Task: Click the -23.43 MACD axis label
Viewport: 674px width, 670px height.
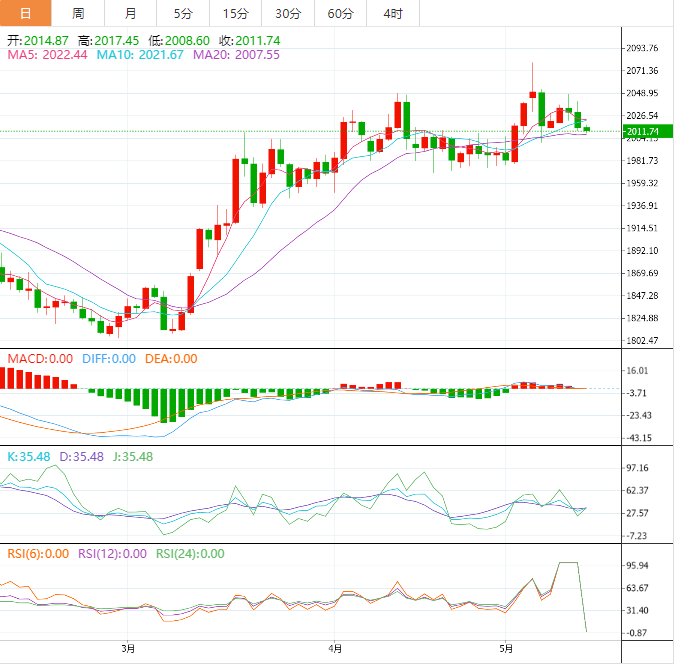Action: [638, 415]
